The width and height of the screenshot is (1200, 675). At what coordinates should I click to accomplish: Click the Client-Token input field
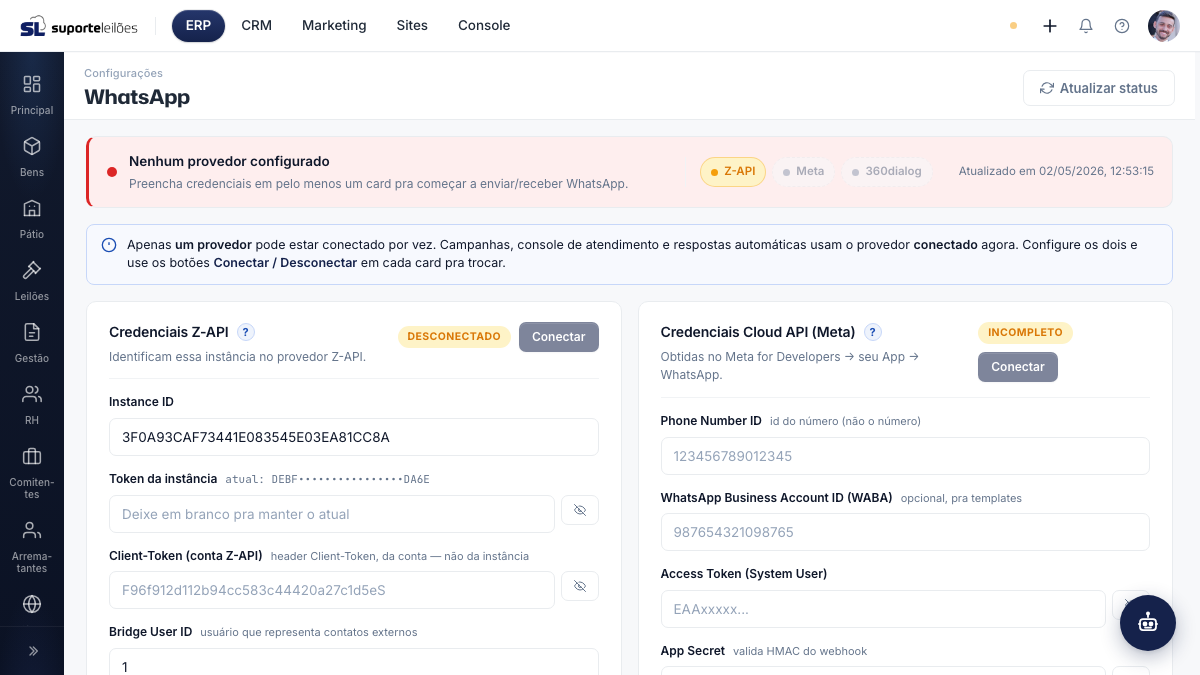point(332,590)
